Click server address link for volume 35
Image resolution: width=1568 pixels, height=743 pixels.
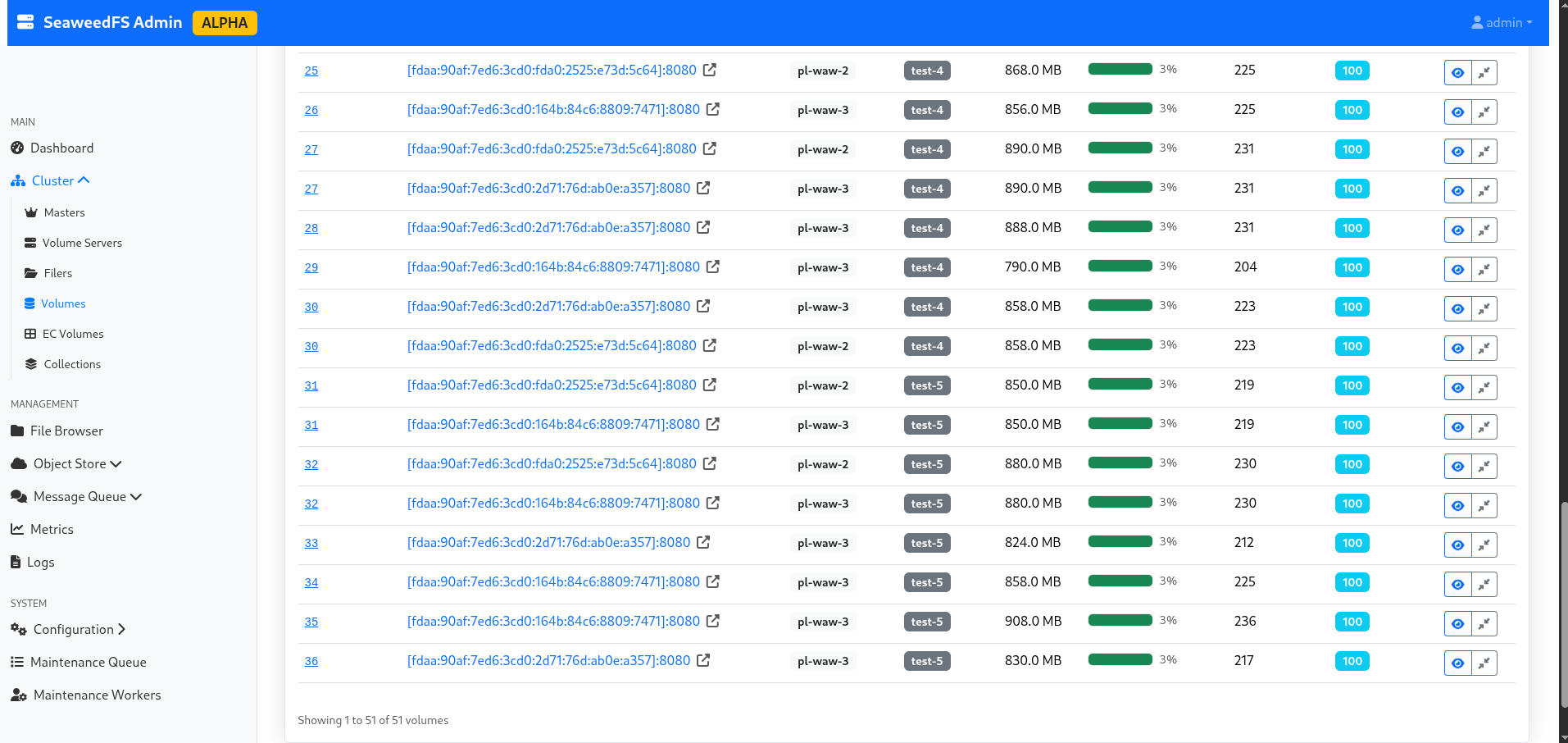click(x=553, y=622)
